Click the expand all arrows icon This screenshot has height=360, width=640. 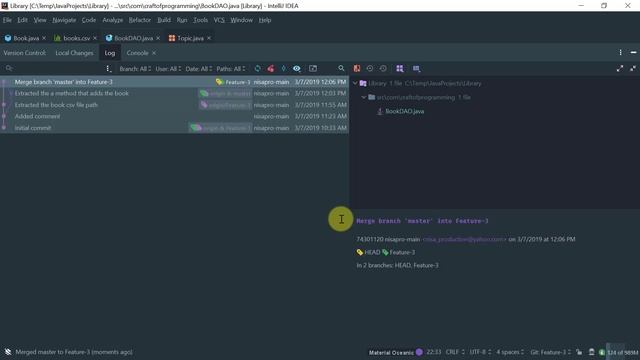pos(620,69)
